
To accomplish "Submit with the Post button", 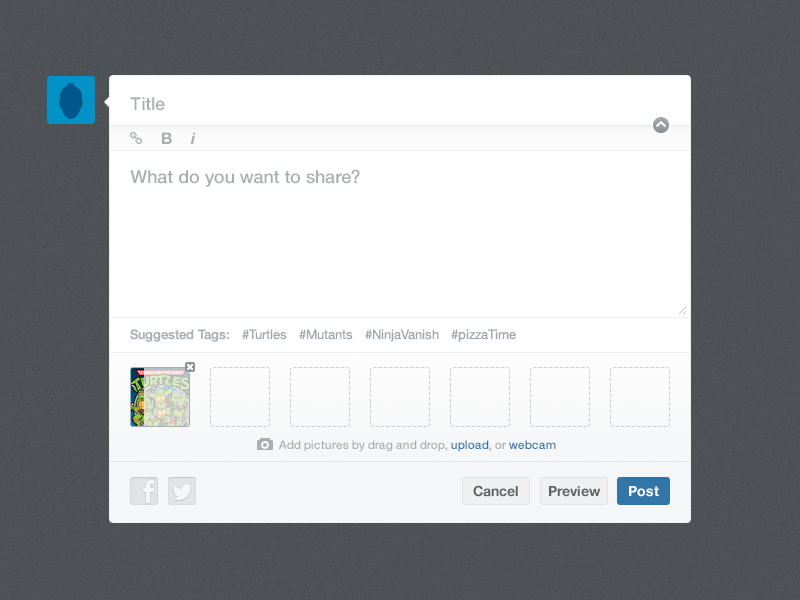I will 643,491.
